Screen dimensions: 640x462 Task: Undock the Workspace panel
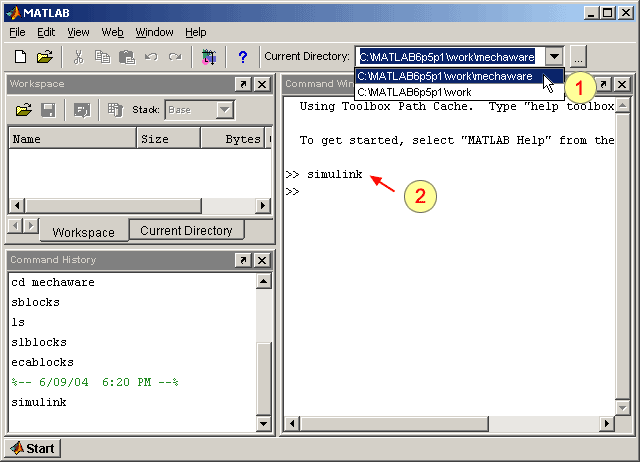point(244,84)
